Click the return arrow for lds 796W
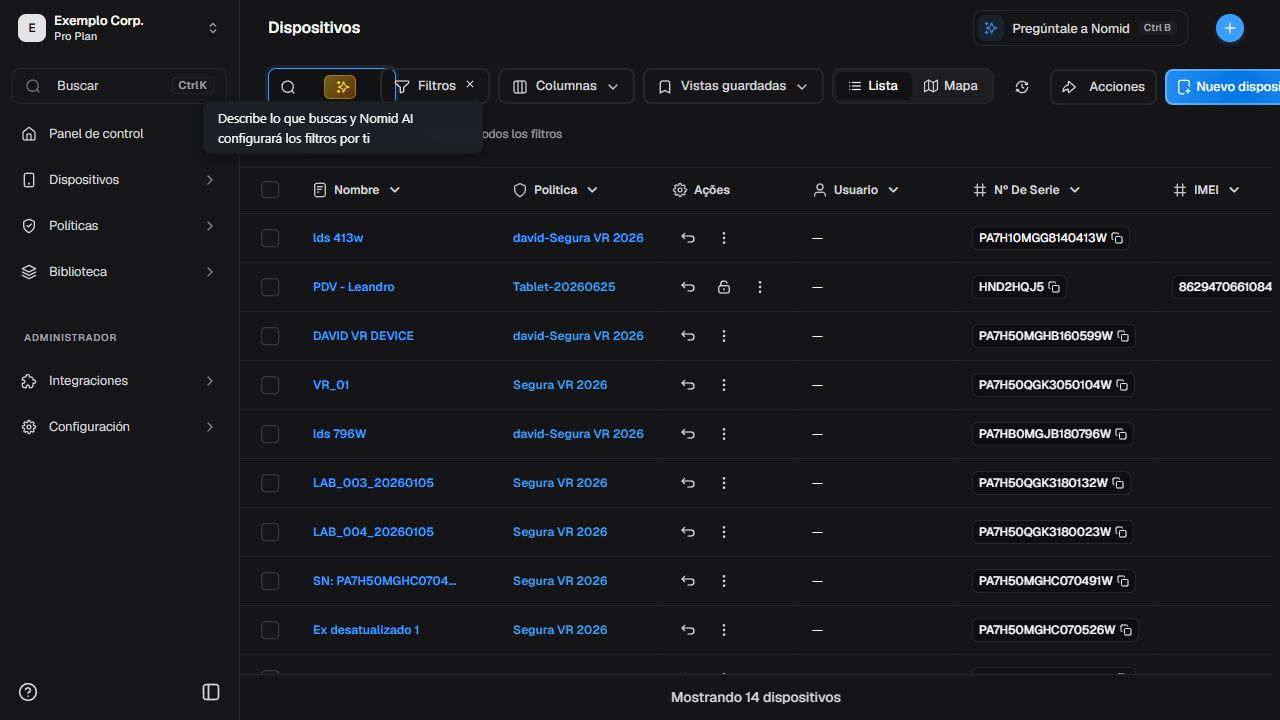1280x720 pixels. click(x=688, y=434)
